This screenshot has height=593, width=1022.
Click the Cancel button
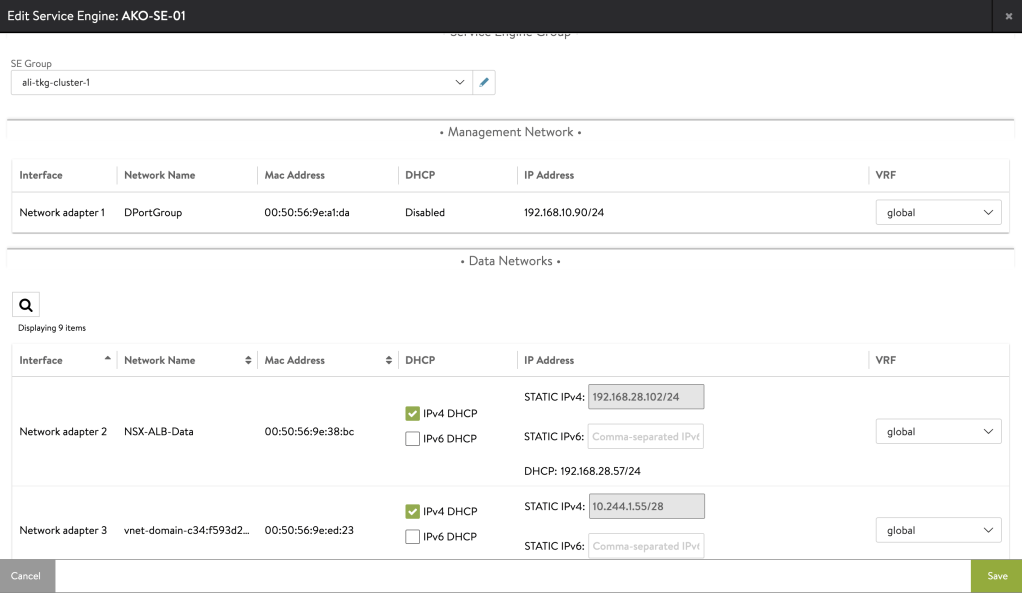click(x=27, y=576)
